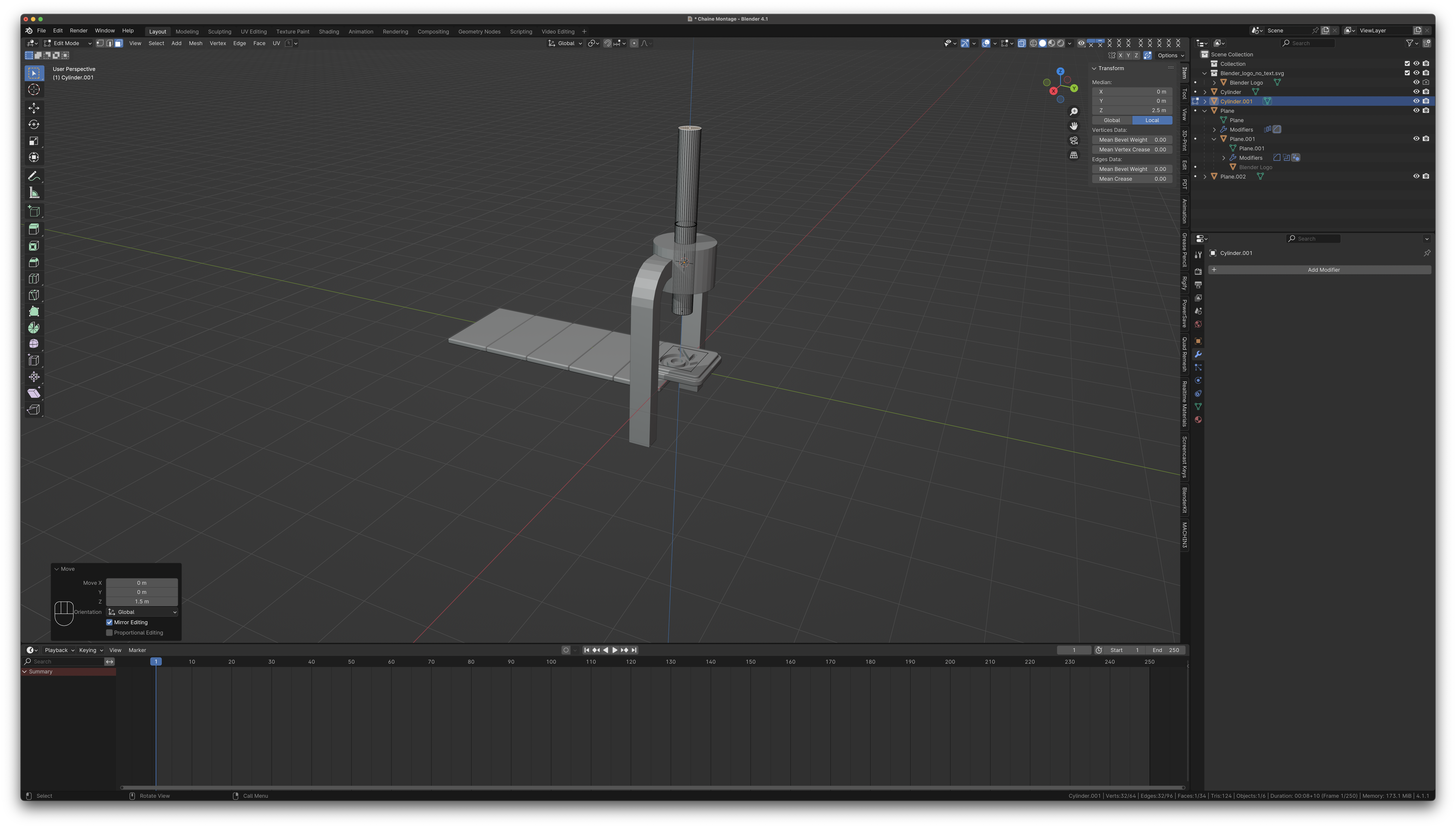
Task: Expand the Cylinder.001 outliner row
Action: (x=1205, y=101)
